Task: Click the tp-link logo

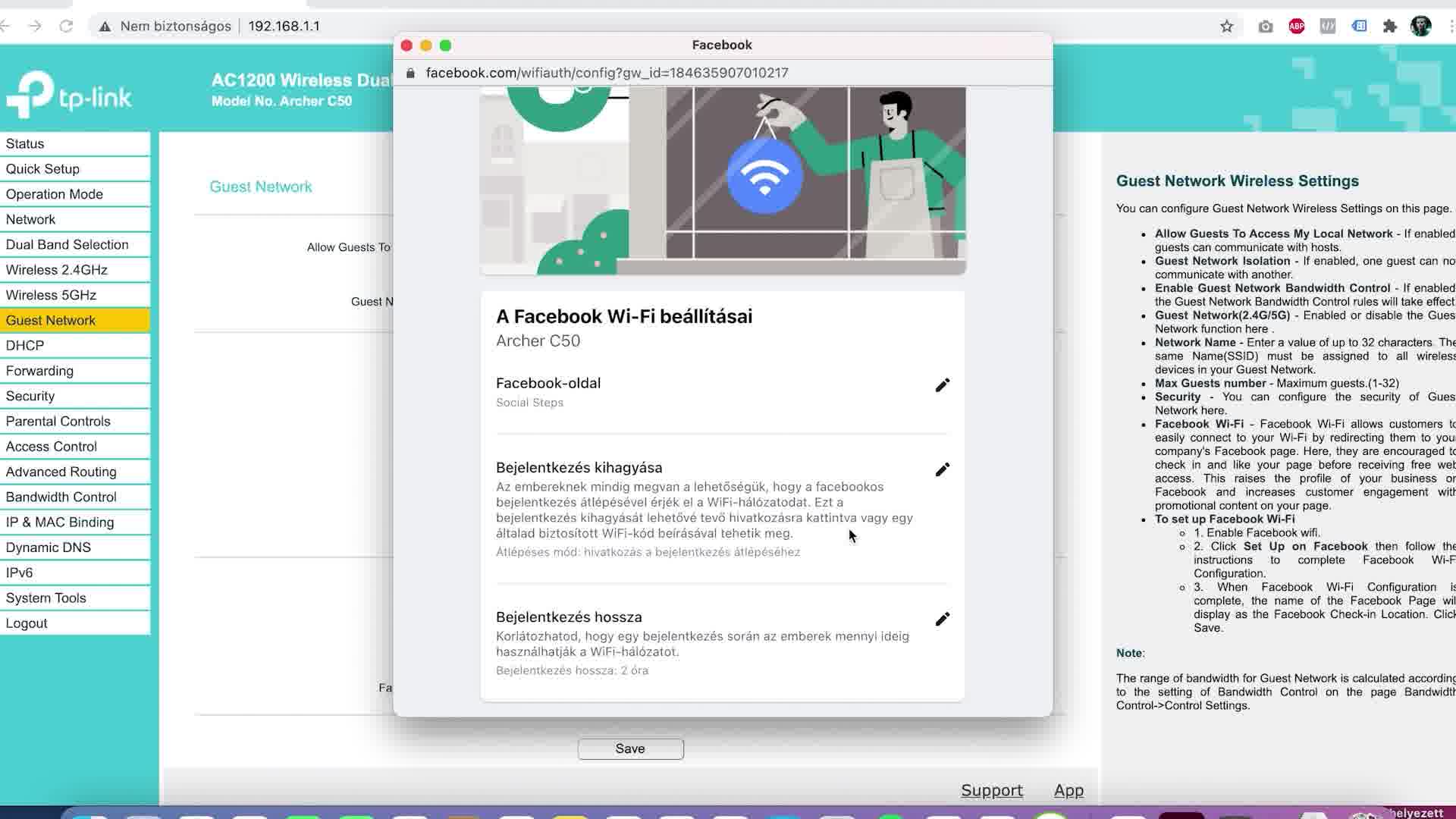Action: (69, 94)
